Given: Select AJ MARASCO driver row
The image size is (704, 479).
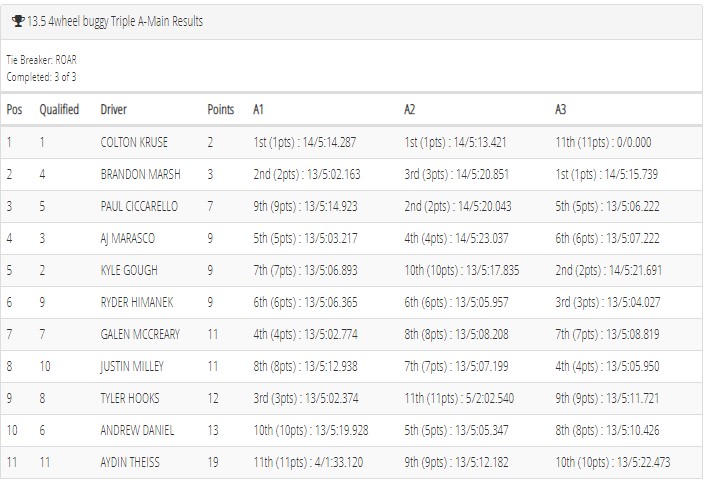Looking at the screenshot, I should coord(352,238).
